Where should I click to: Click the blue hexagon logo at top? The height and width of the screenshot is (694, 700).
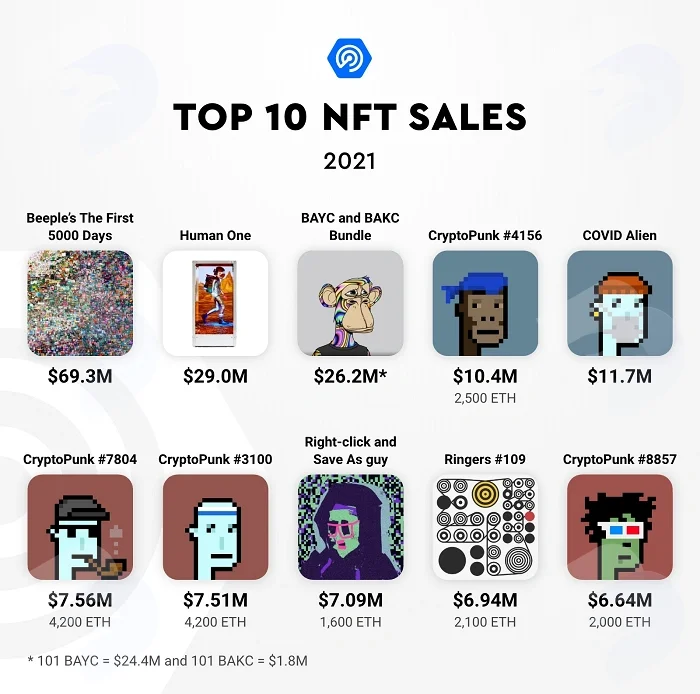click(x=350, y=58)
